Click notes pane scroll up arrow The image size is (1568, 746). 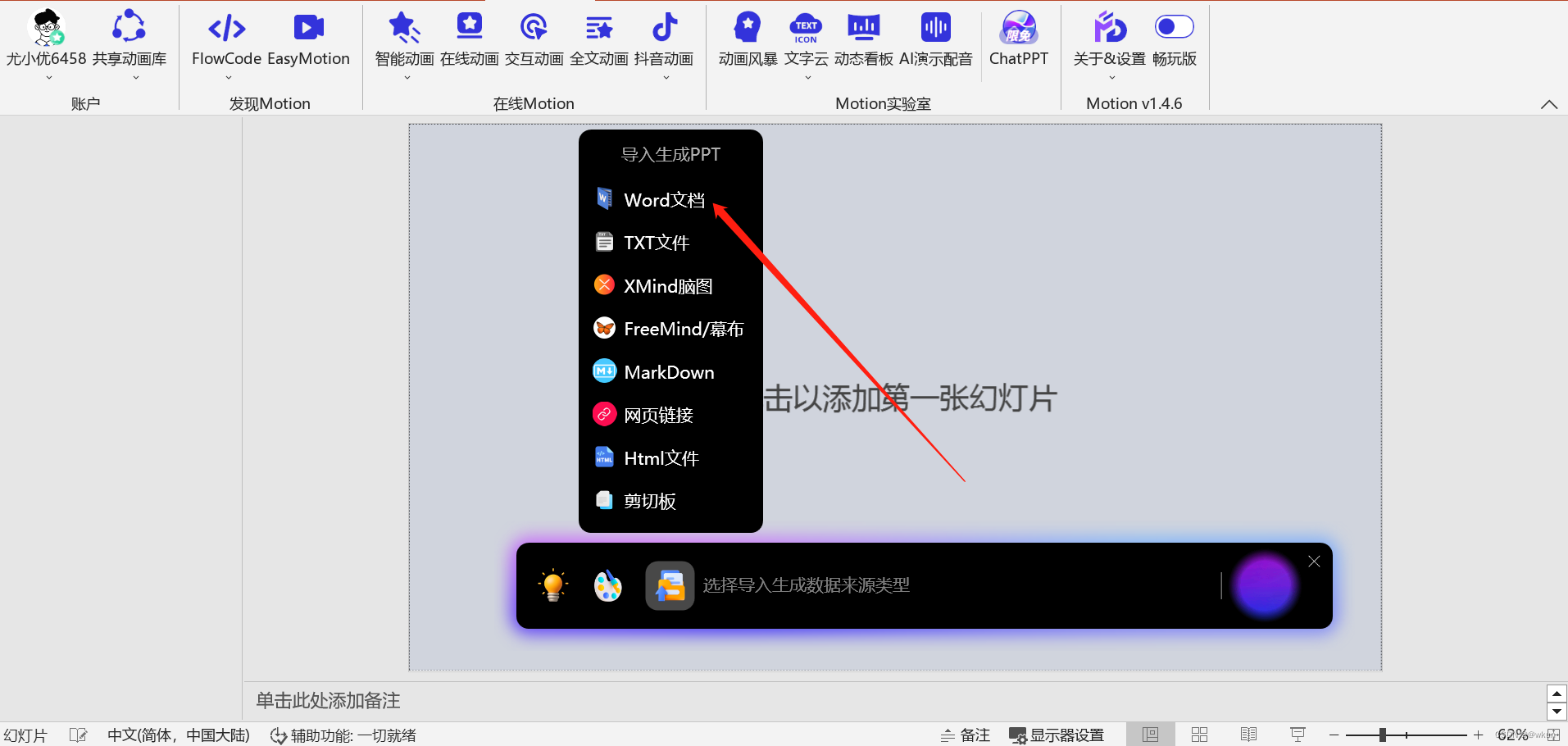[1557, 694]
